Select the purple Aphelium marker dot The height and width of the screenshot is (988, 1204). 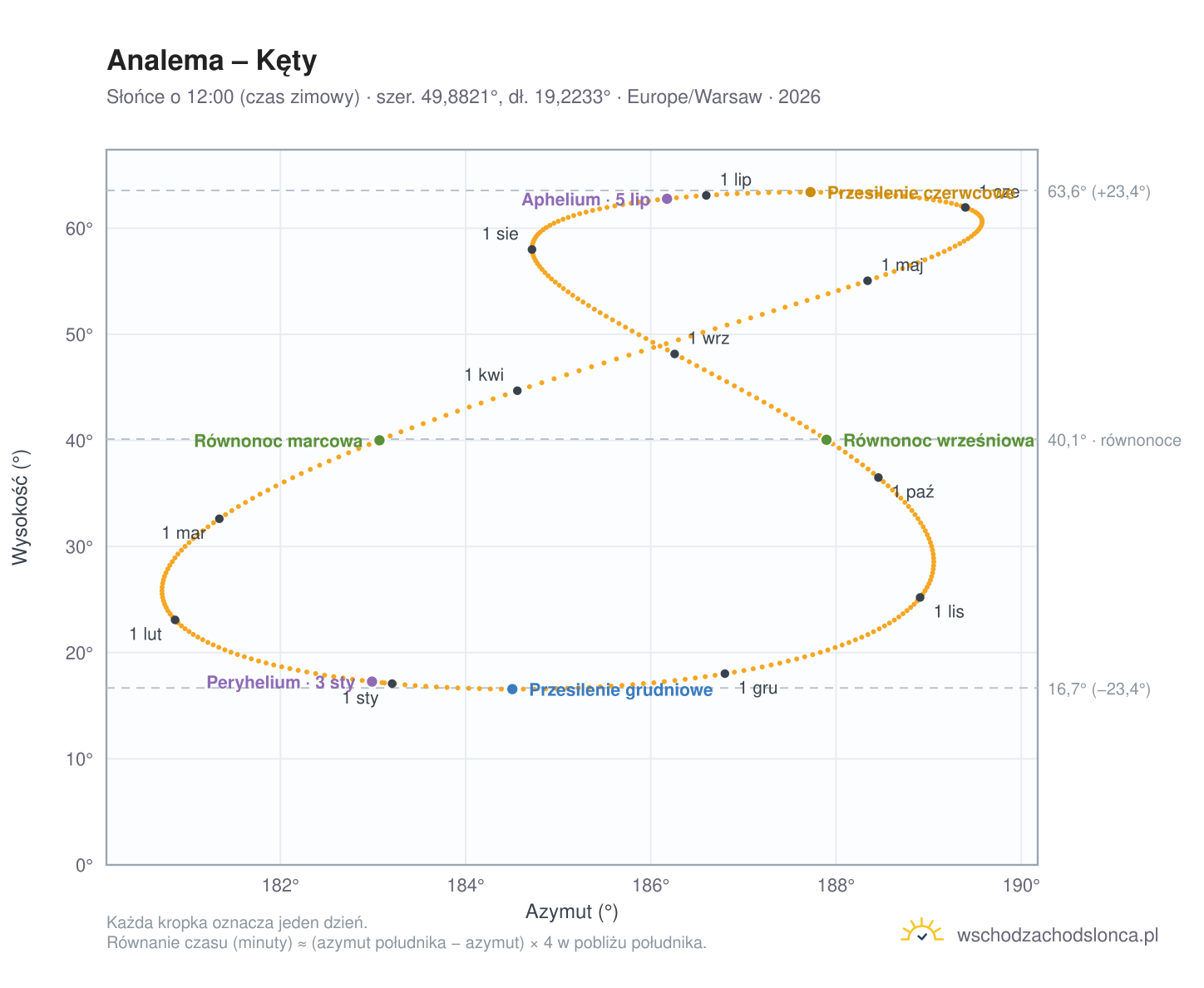pos(667,199)
